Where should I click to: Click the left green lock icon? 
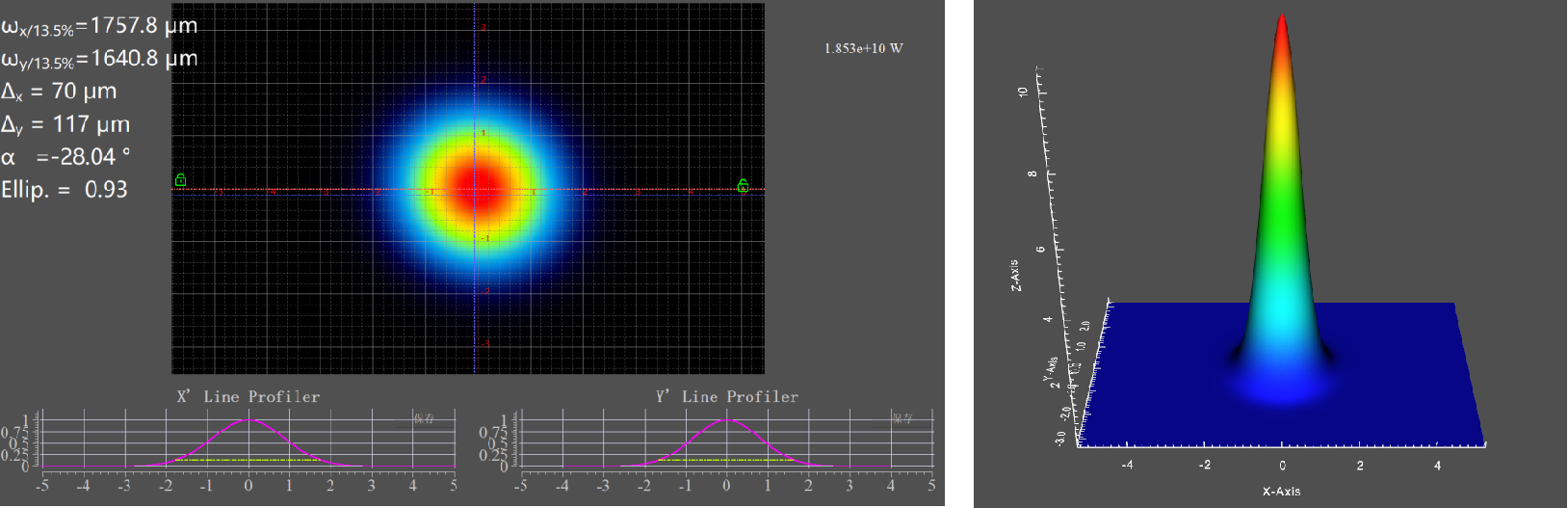point(180,180)
